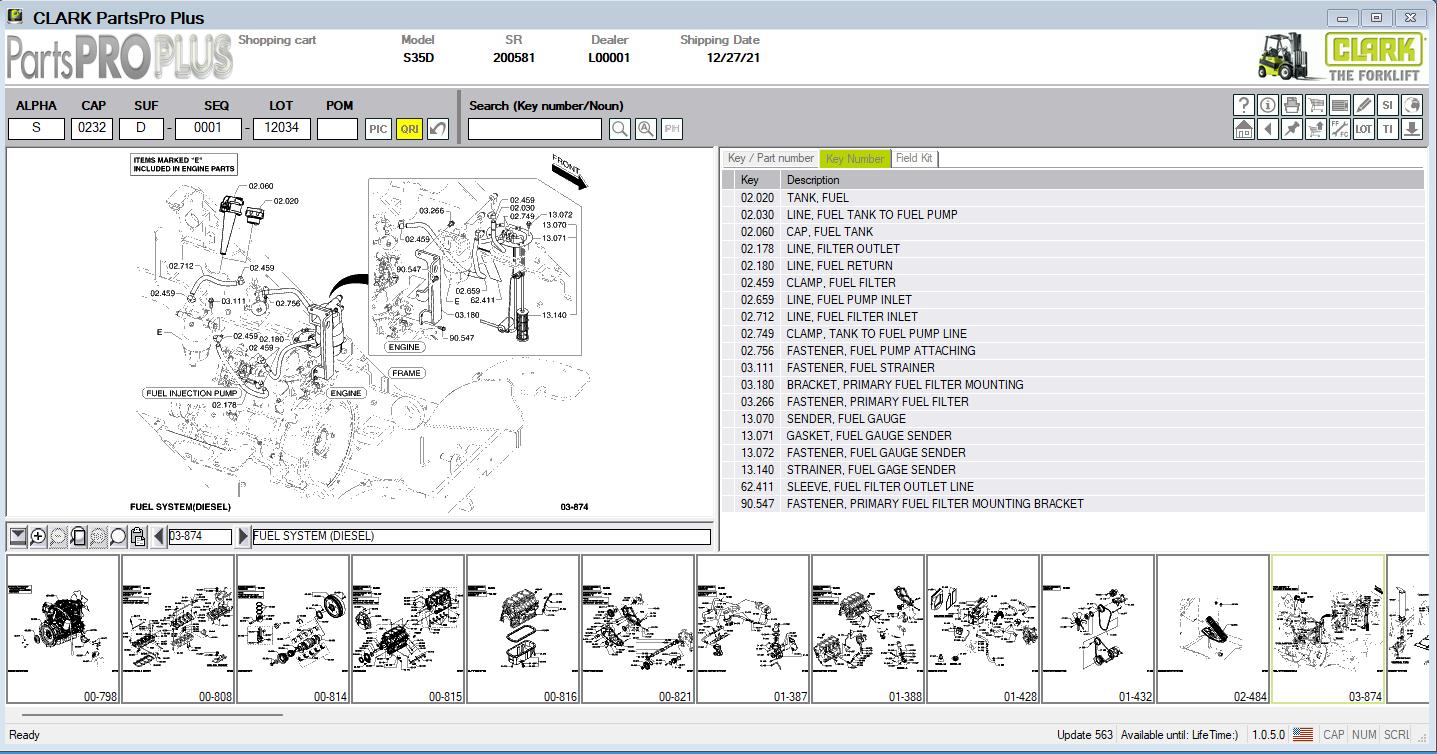Viewport: 1437px width, 754px height.
Task: Click the FUEL SYSTEM (DIESEL) title field
Action: pos(481,537)
